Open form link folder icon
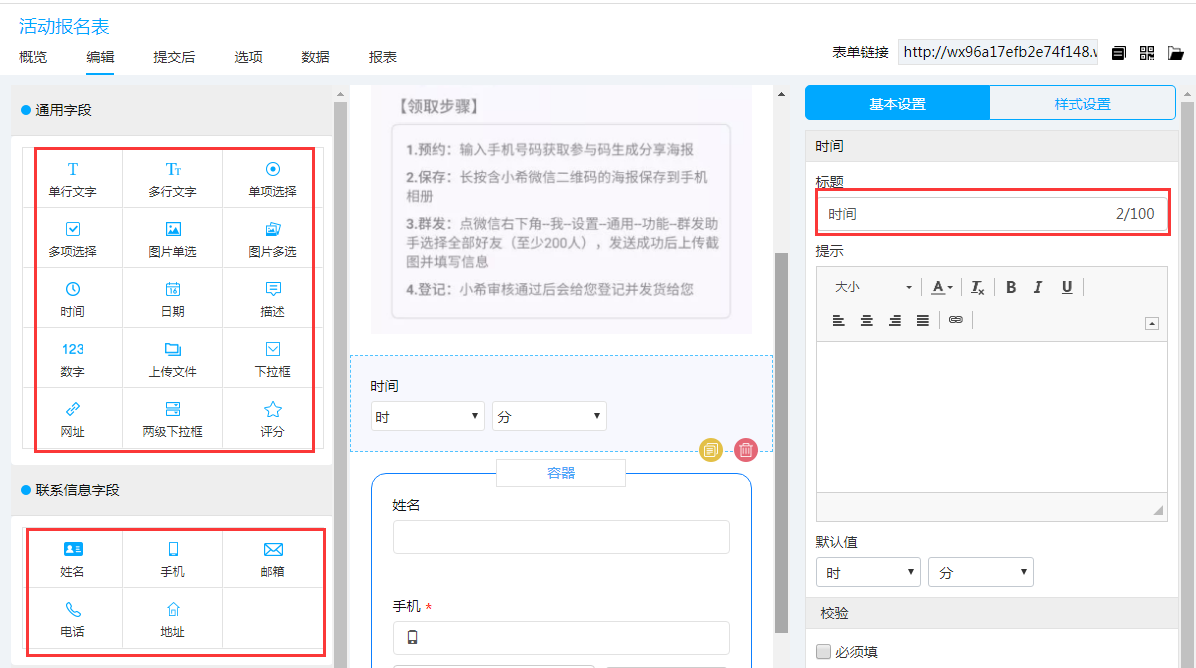Image resolution: width=1196 pixels, height=668 pixels. pyautogui.click(x=1175, y=53)
